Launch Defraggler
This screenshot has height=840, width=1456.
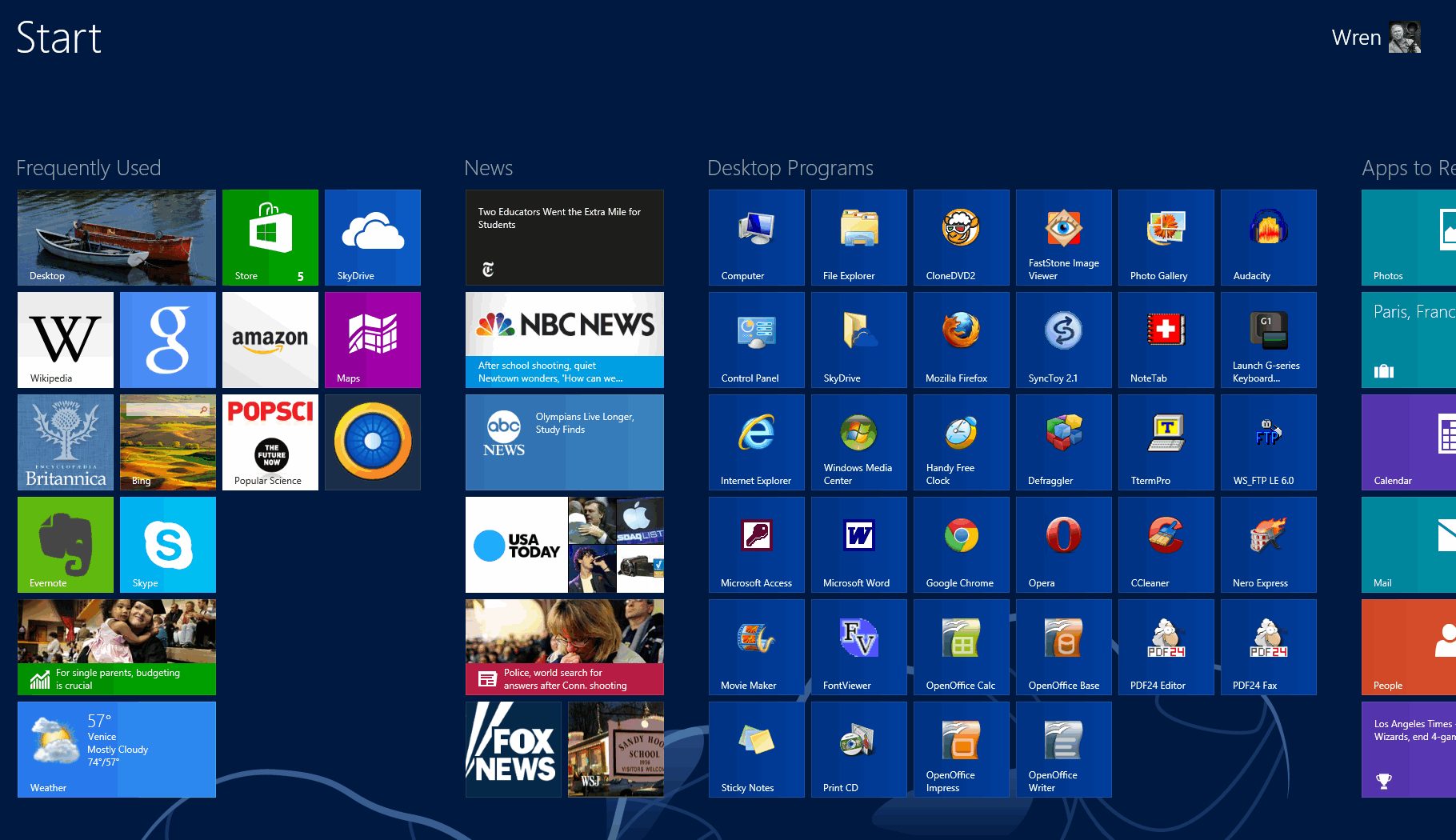point(1064,442)
